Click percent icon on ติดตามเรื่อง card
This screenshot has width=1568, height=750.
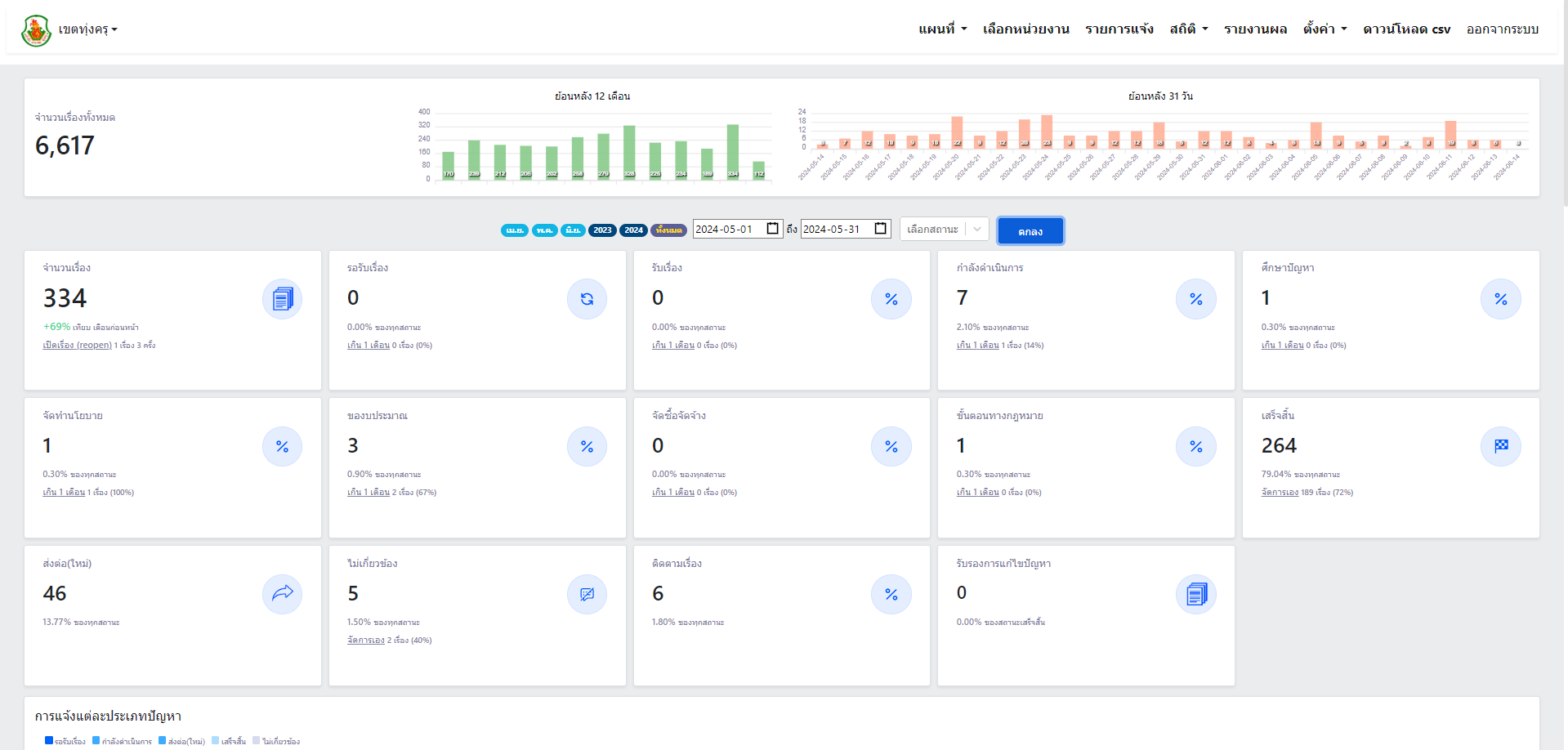click(x=891, y=594)
